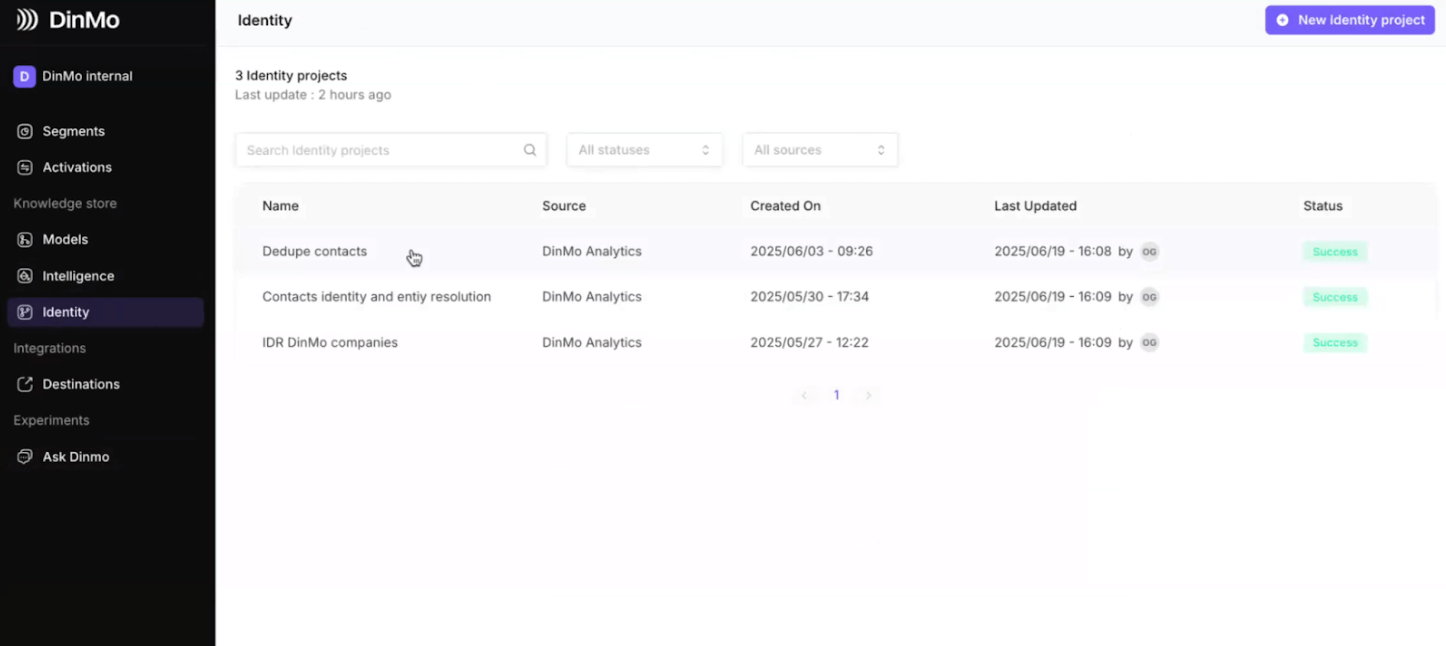Click DinMo Analytics in Dedupe contacts row
Viewport: 1446px width, 646px height.
coord(592,251)
